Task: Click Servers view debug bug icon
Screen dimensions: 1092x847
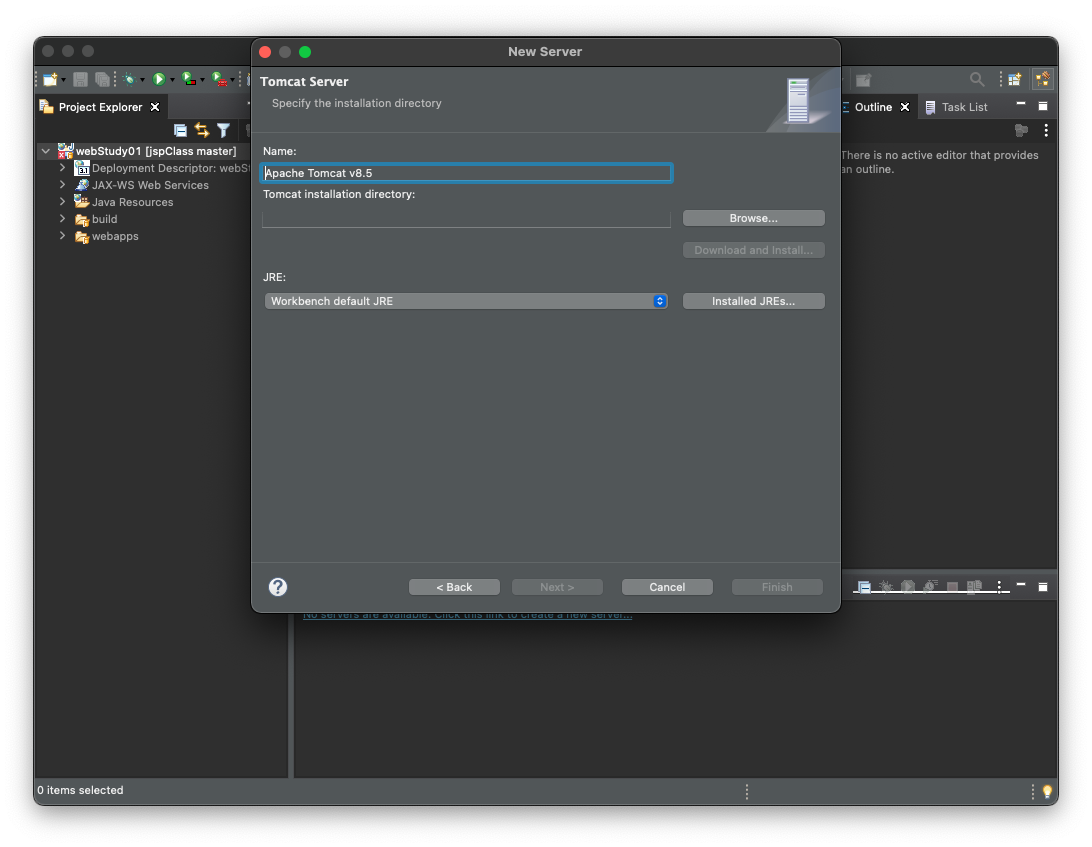Action: pos(886,587)
